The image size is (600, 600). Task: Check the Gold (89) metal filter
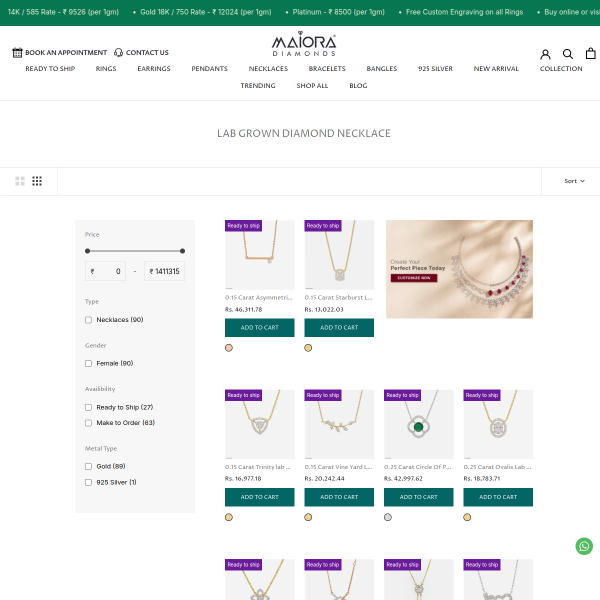tap(88, 466)
